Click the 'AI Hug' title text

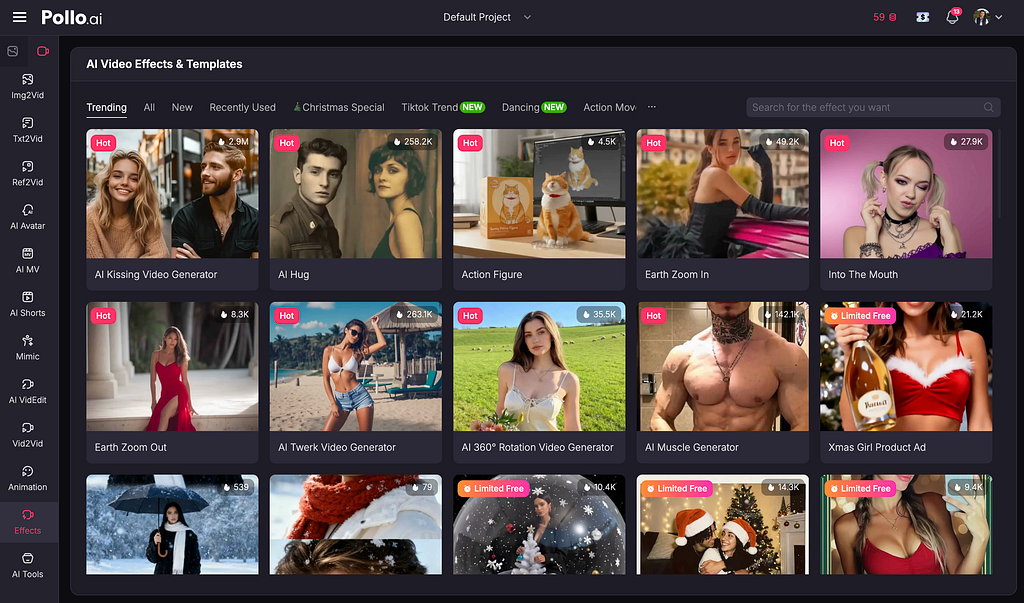293,274
